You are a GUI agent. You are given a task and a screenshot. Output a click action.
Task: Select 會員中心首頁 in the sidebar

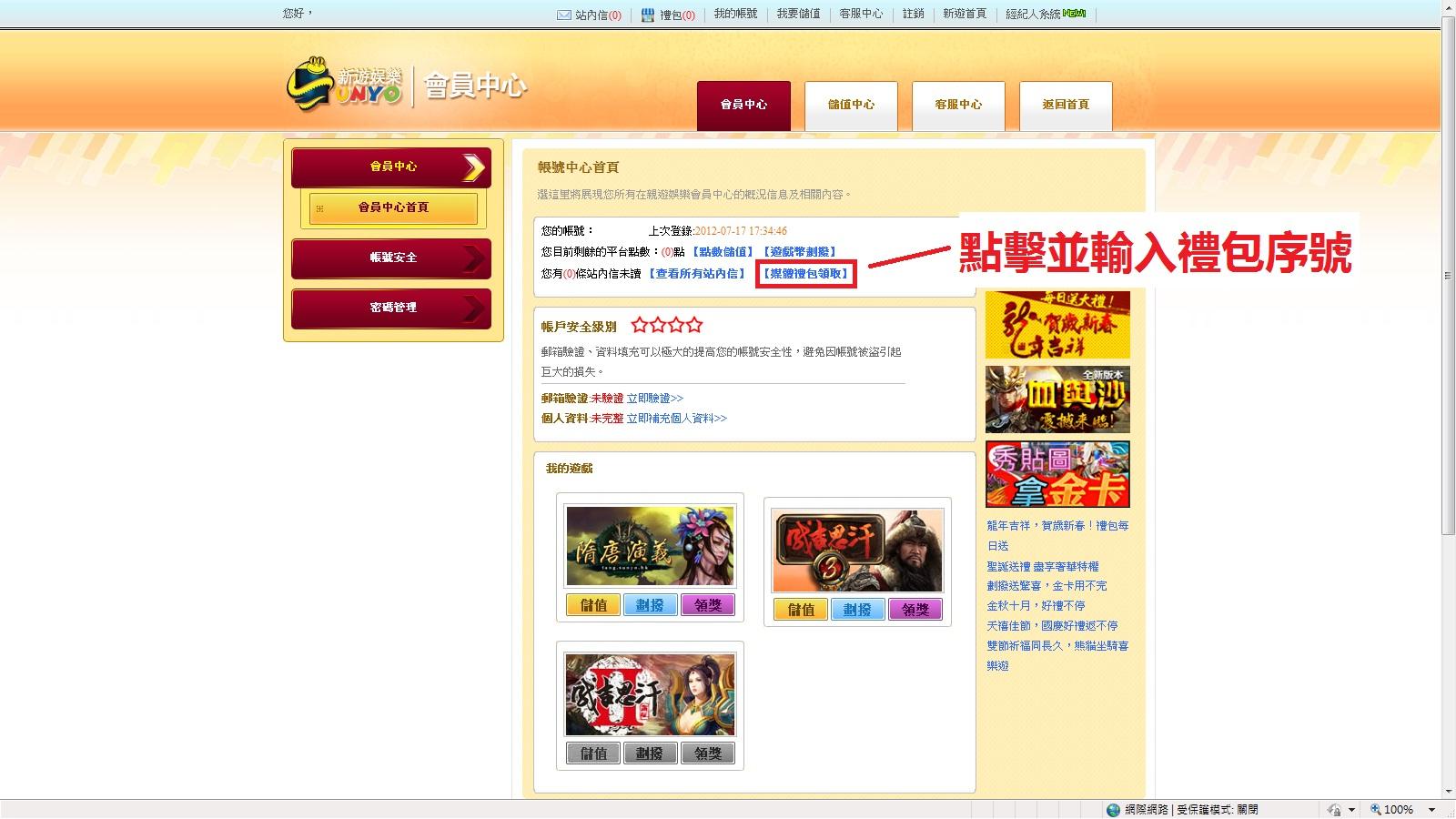coord(393,208)
